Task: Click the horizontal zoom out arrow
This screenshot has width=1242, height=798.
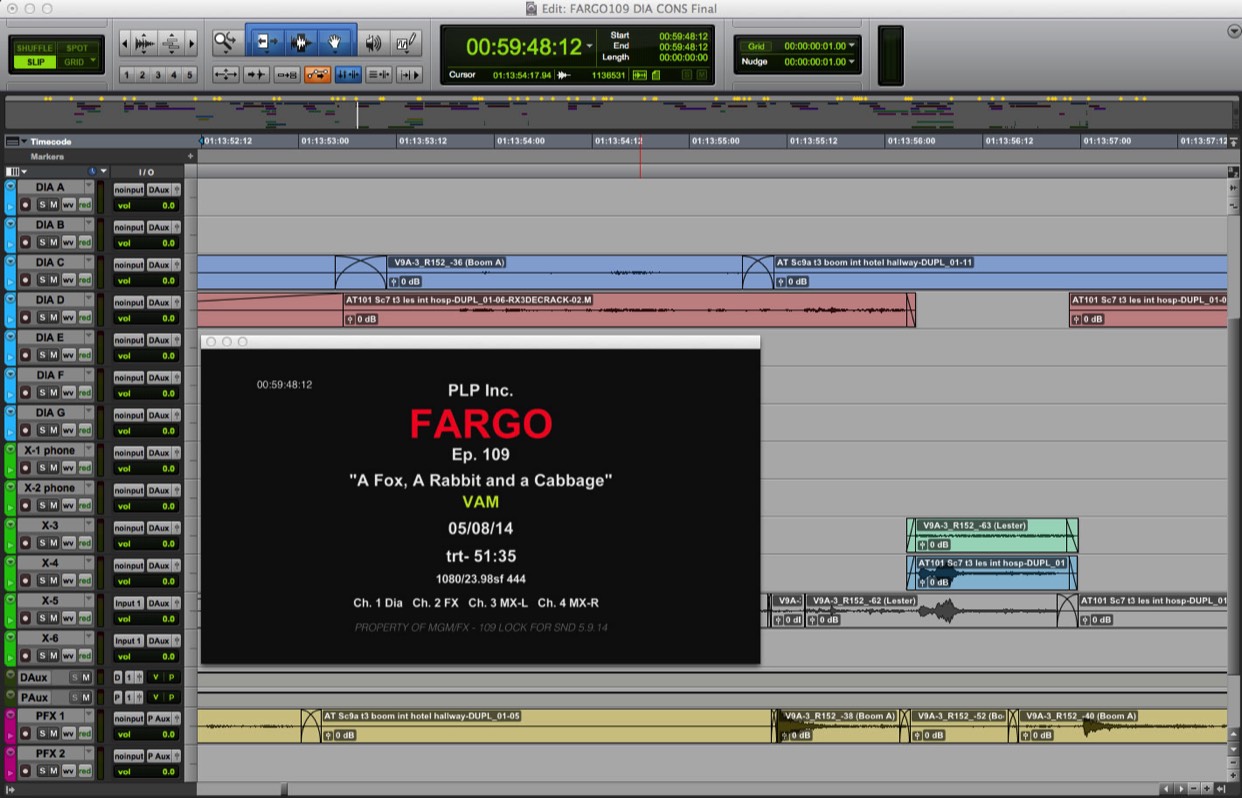Action: coord(124,43)
